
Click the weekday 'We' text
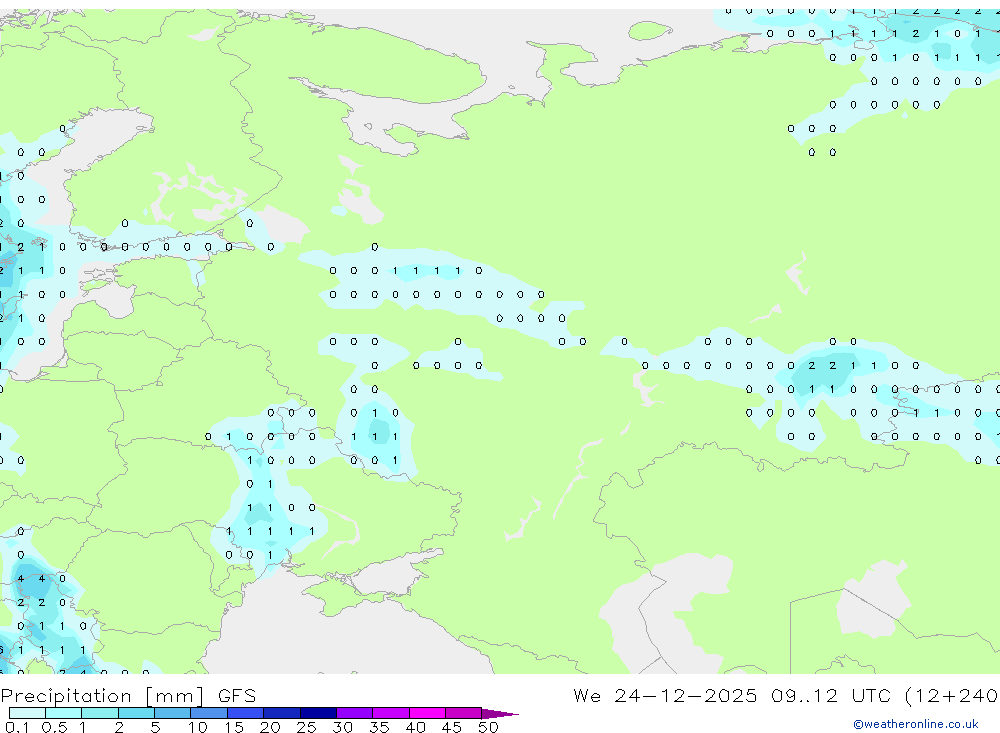(x=587, y=695)
